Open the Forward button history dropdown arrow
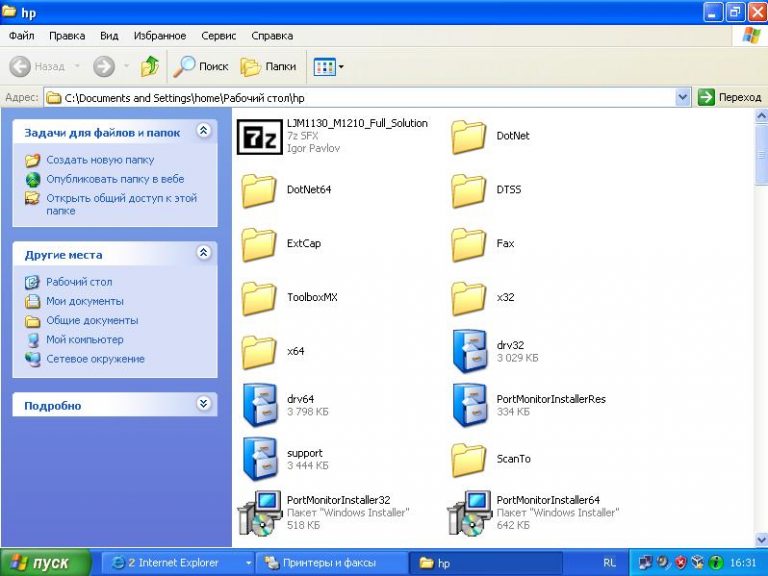This screenshot has height=576, width=768. tap(126, 66)
